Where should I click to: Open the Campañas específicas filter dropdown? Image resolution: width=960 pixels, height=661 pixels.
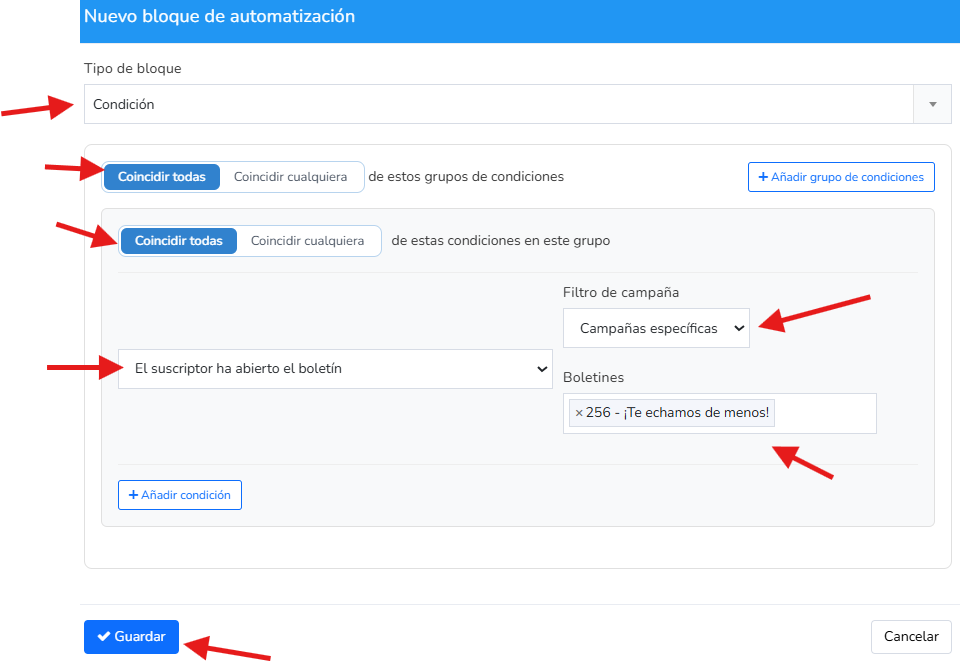click(656, 328)
